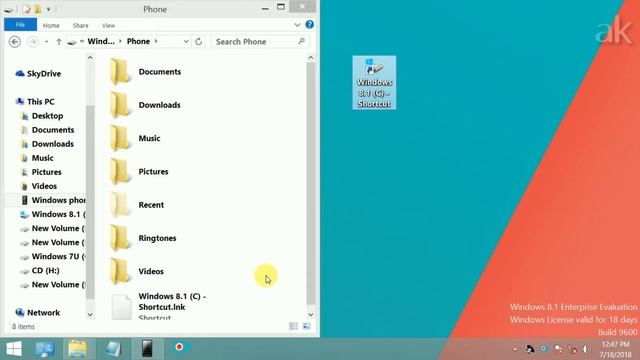
Task: Click the red recorder taskbar icon
Action: pos(179,347)
